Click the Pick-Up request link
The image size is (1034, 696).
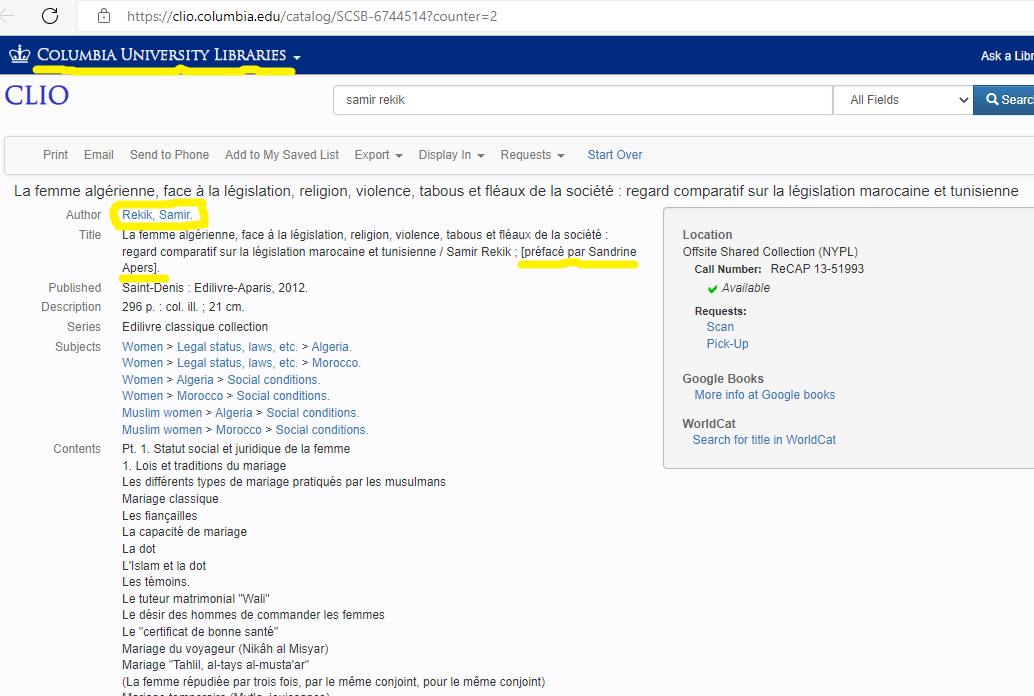727,344
